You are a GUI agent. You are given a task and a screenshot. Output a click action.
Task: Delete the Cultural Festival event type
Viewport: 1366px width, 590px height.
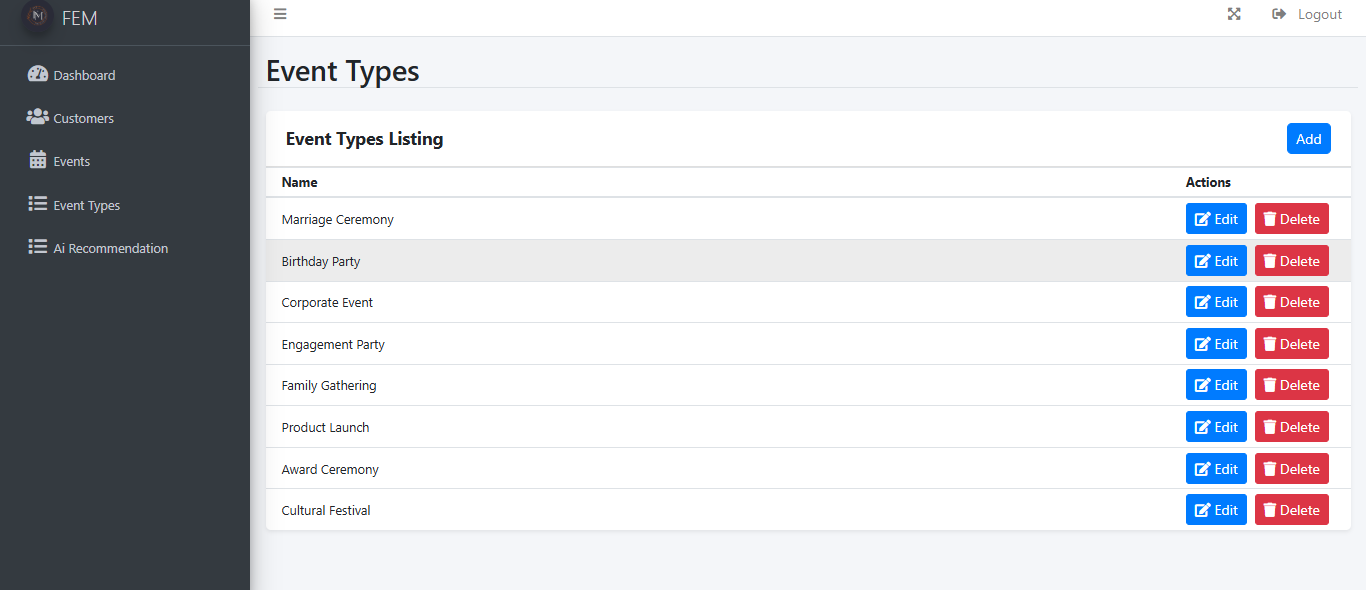point(1292,510)
